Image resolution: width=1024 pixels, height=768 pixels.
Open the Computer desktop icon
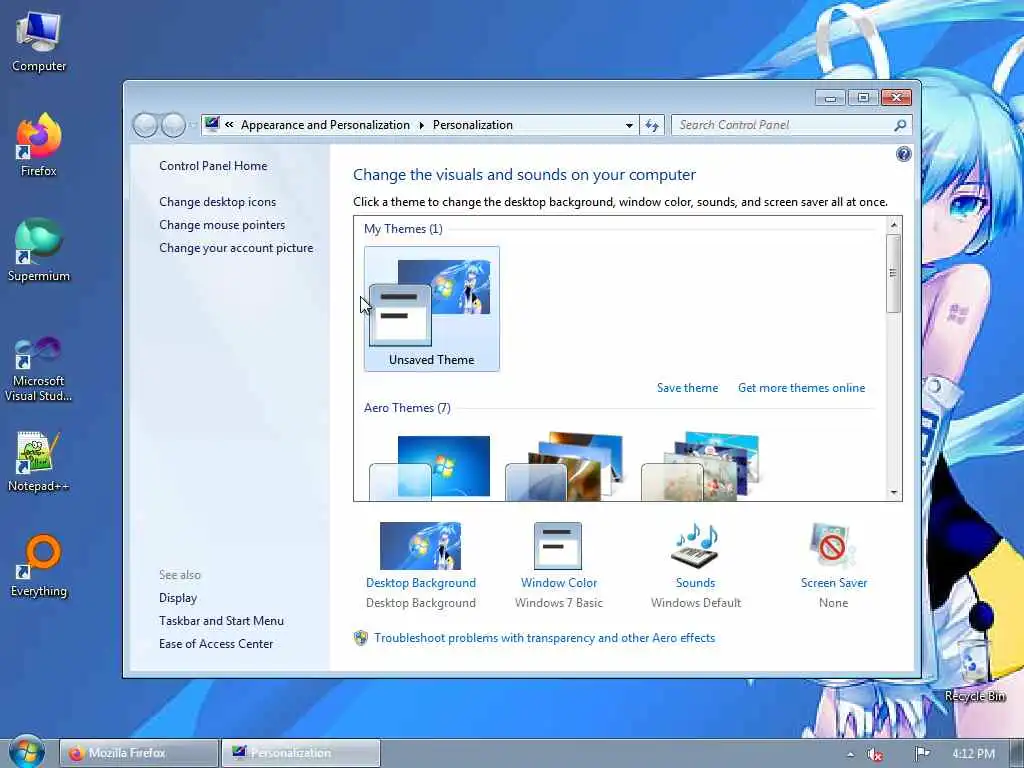point(39,42)
